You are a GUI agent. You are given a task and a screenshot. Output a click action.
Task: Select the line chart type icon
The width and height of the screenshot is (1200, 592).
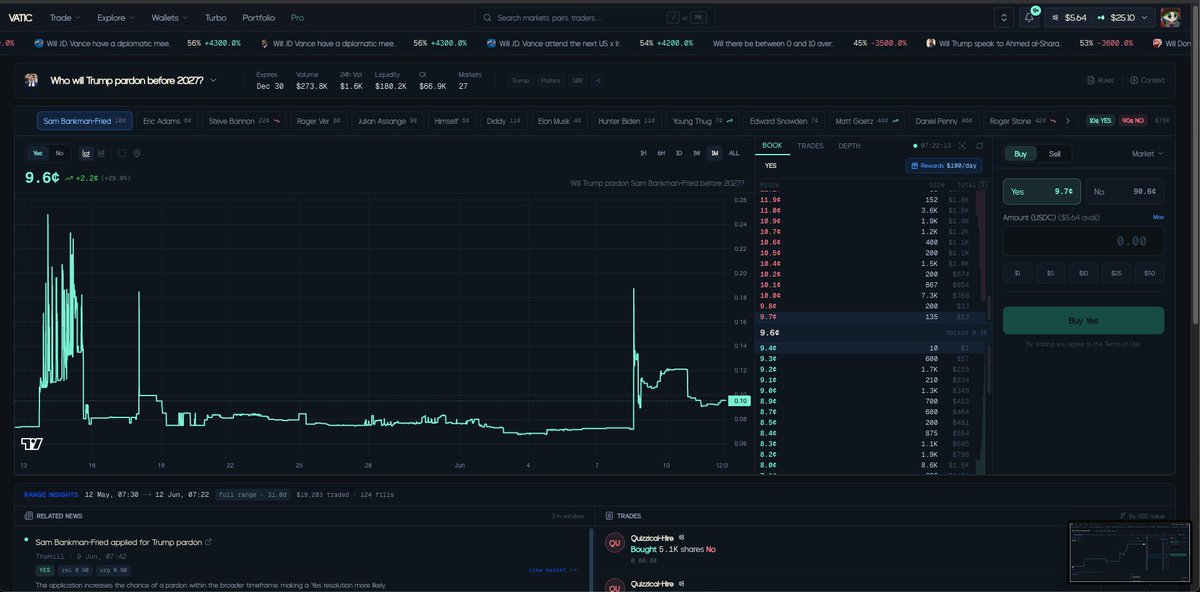pos(87,153)
